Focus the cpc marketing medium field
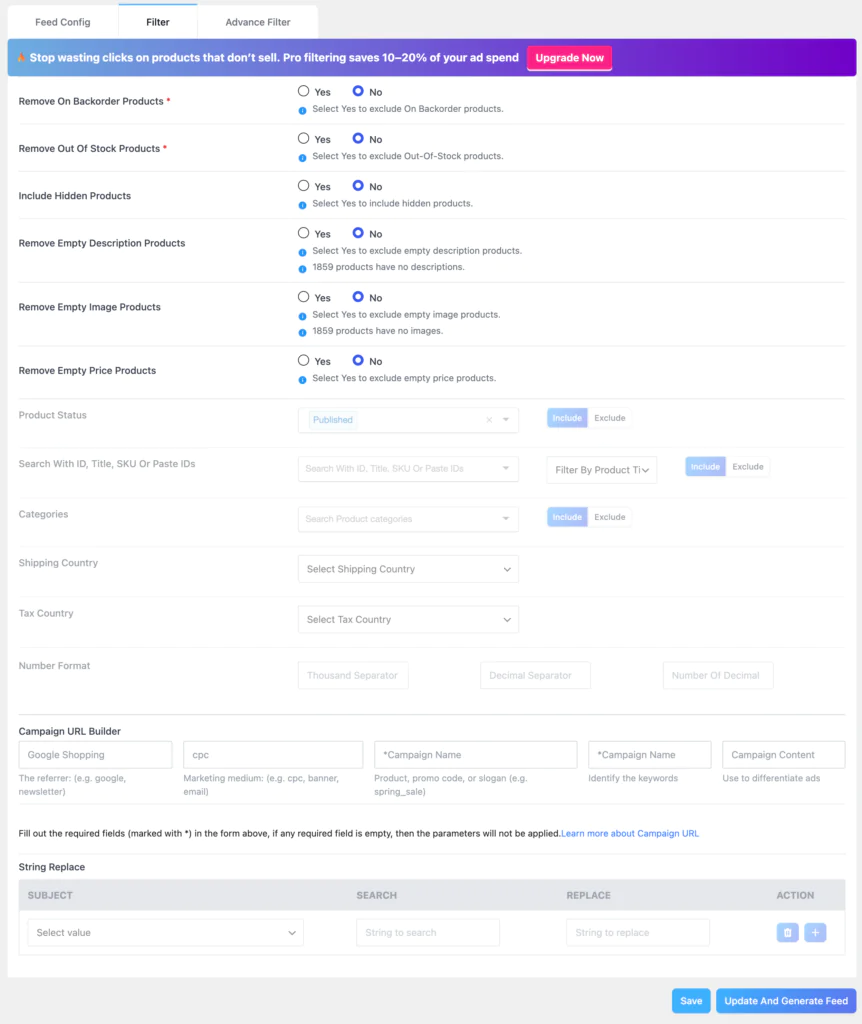Viewport: 862px width, 1024px height. point(273,754)
